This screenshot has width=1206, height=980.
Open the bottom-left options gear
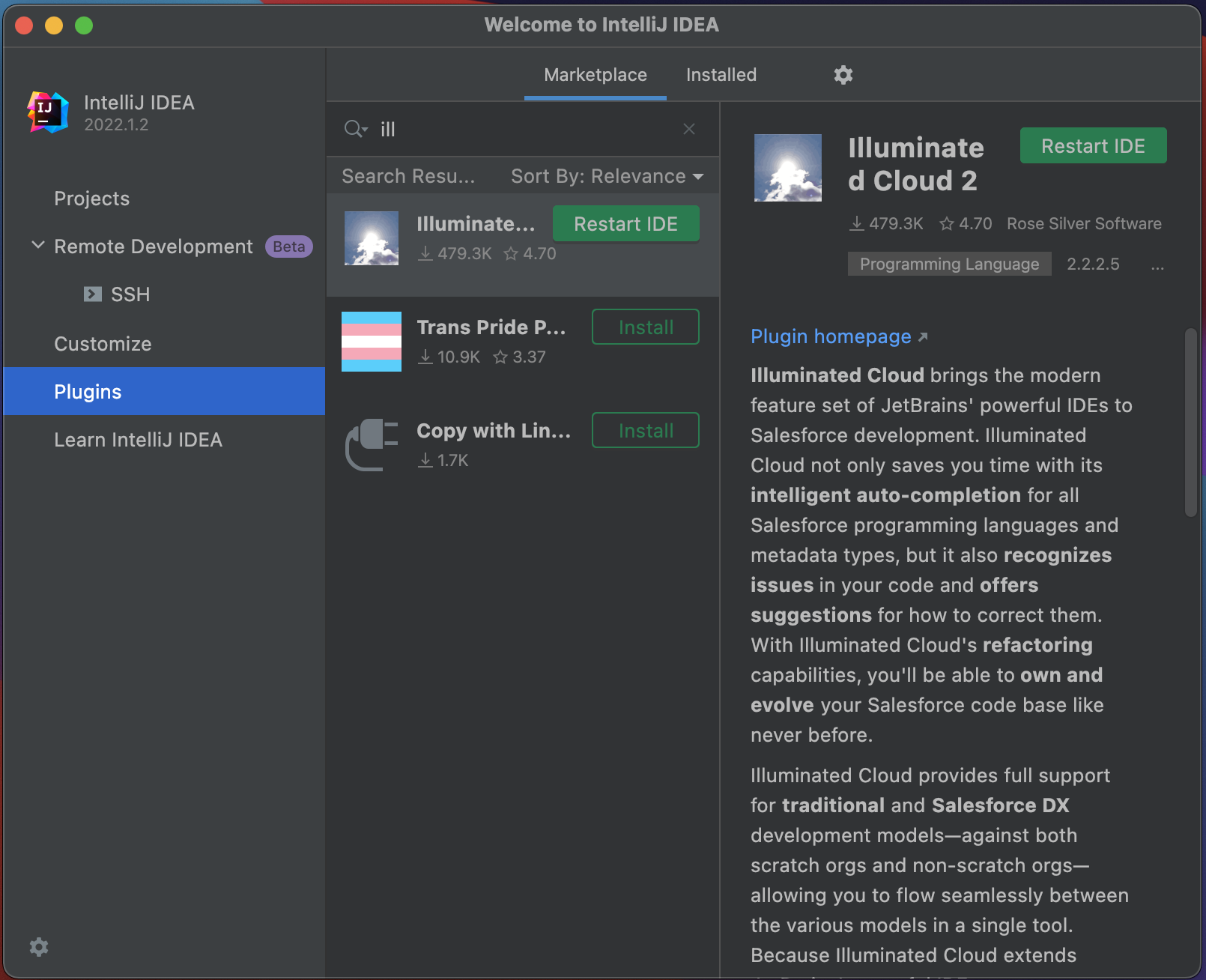39,947
